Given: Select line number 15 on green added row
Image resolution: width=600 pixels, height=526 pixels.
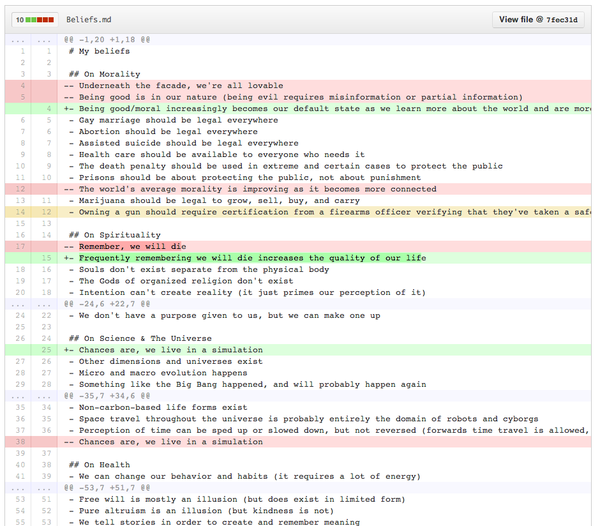Looking at the screenshot, I should click(46, 258).
